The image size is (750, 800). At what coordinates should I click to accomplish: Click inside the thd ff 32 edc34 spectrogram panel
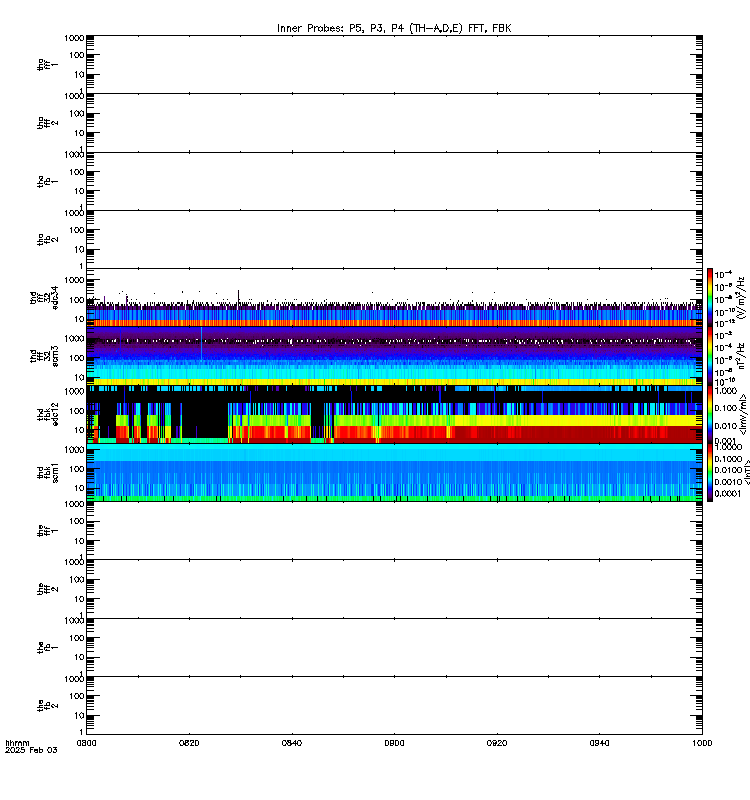pyautogui.click(x=394, y=297)
